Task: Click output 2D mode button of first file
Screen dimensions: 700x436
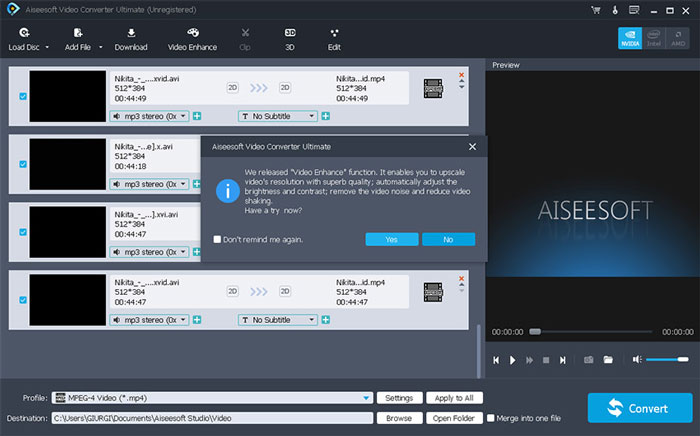Action: click(285, 87)
